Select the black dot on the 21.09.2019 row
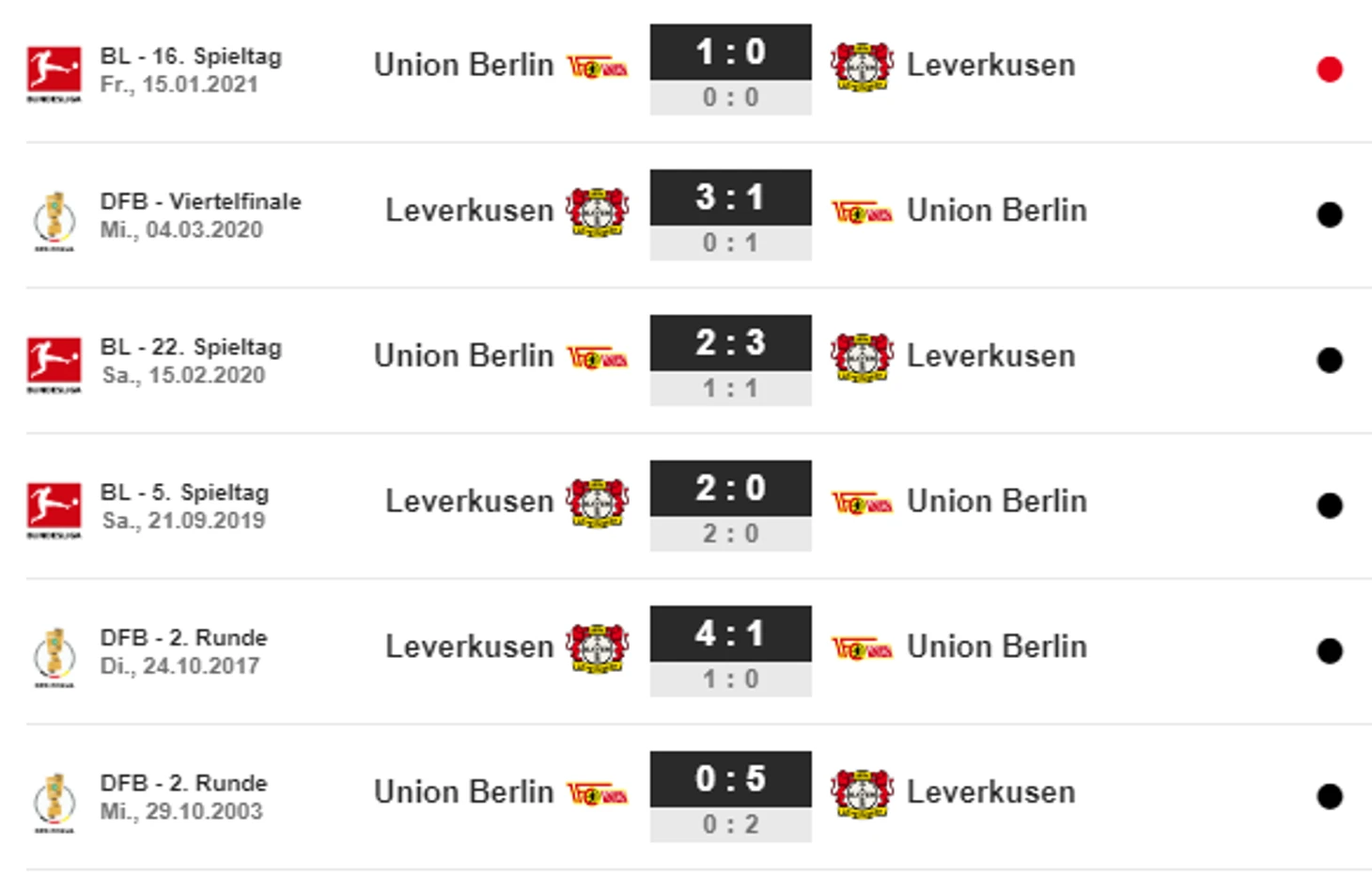 (x=1329, y=506)
